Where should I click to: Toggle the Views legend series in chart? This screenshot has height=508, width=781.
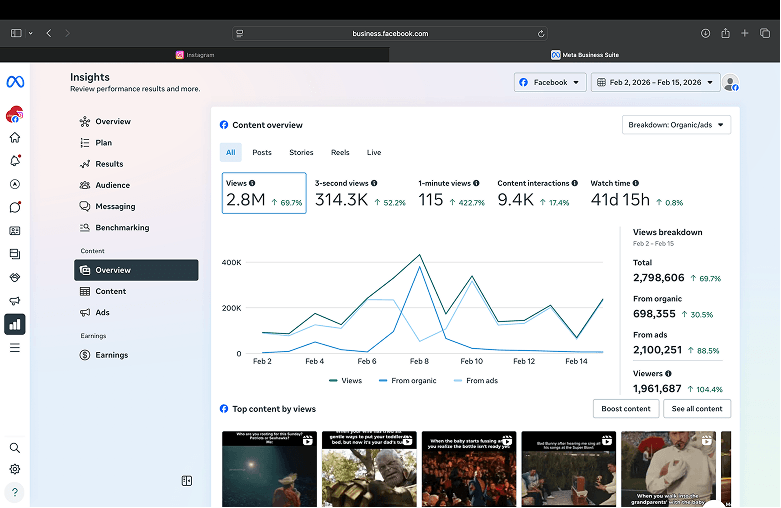(x=345, y=381)
